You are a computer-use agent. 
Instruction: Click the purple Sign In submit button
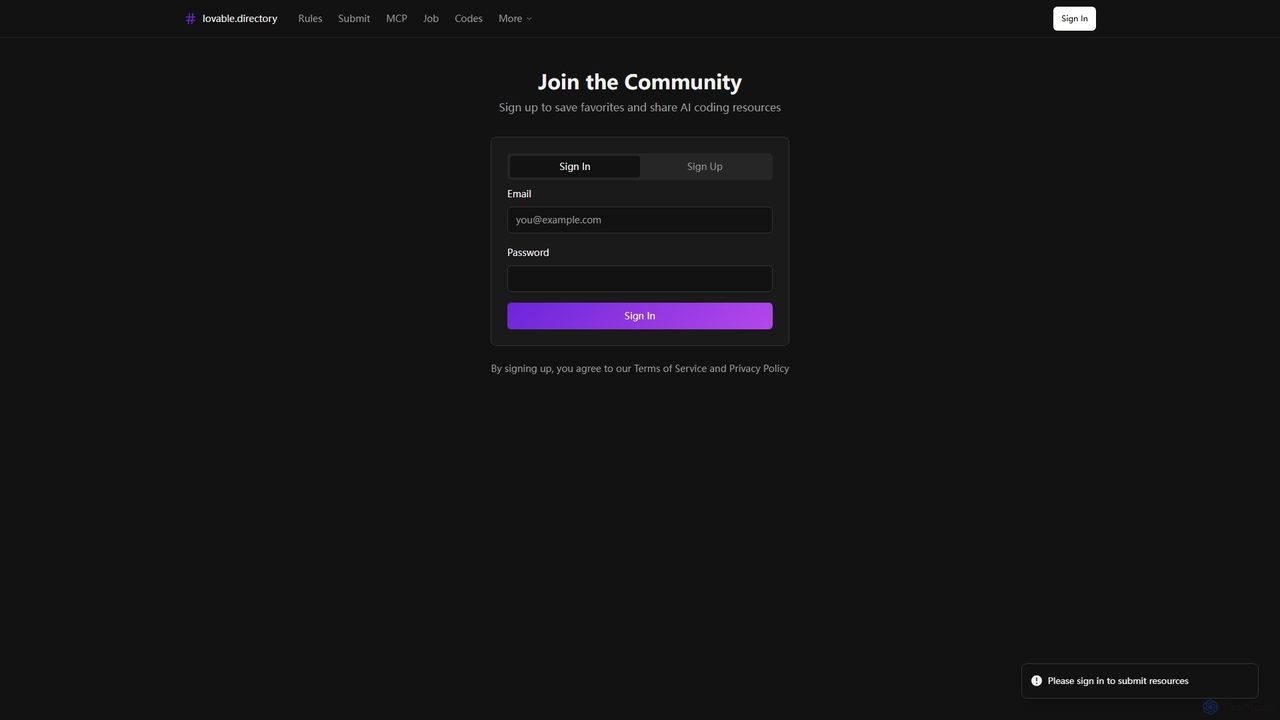(x=640, y=316)
